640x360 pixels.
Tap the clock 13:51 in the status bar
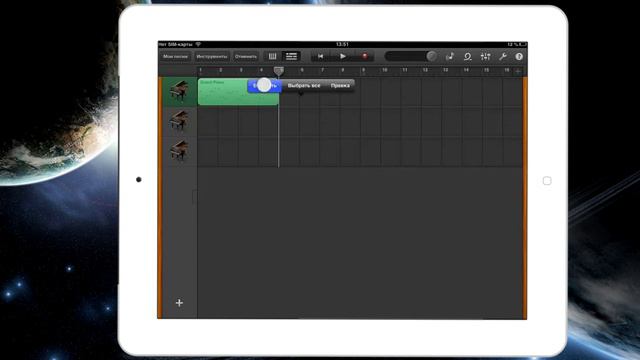342,44
